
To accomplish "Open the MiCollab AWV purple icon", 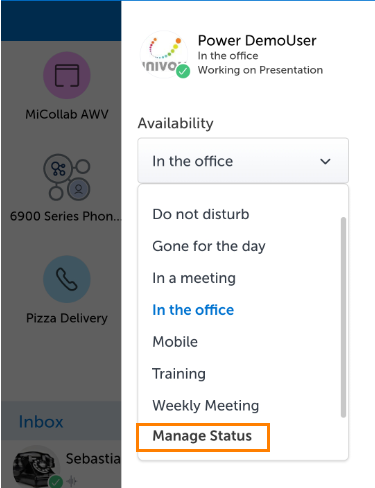I will point(67,75).
